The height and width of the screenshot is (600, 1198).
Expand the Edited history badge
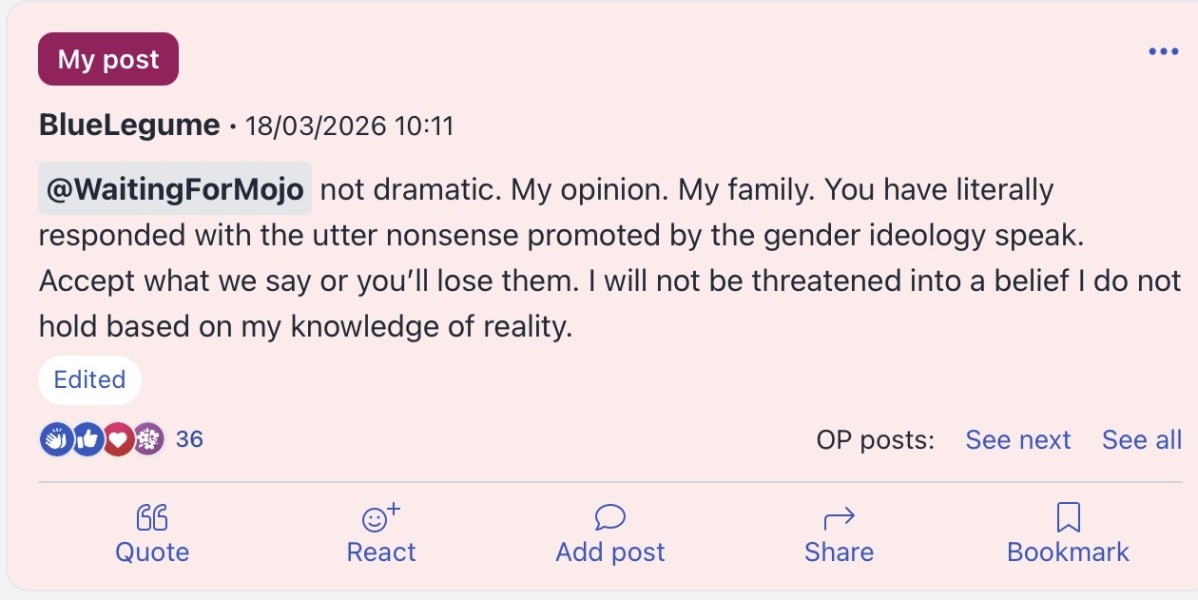click(89, 380)
